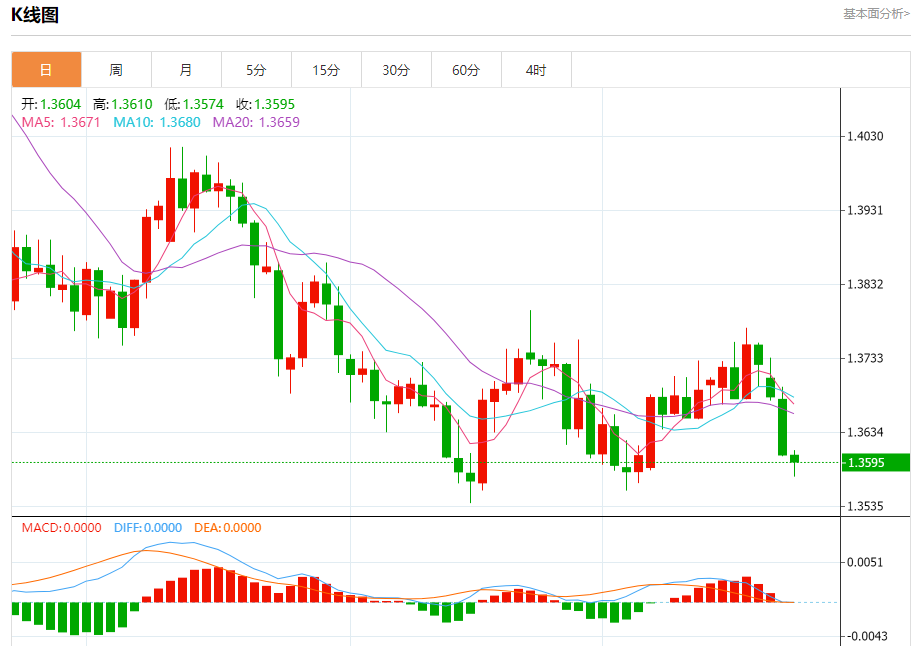Open the 15分 interval tab

(326, 70)
